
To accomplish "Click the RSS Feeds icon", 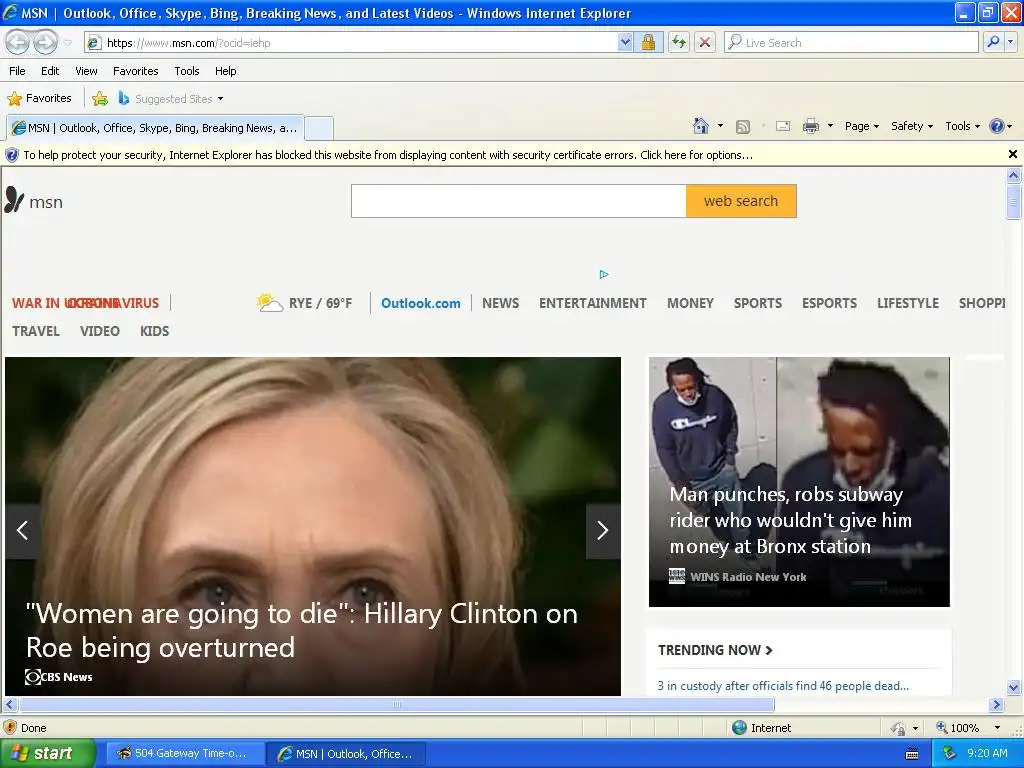I will tap(743, 127).
